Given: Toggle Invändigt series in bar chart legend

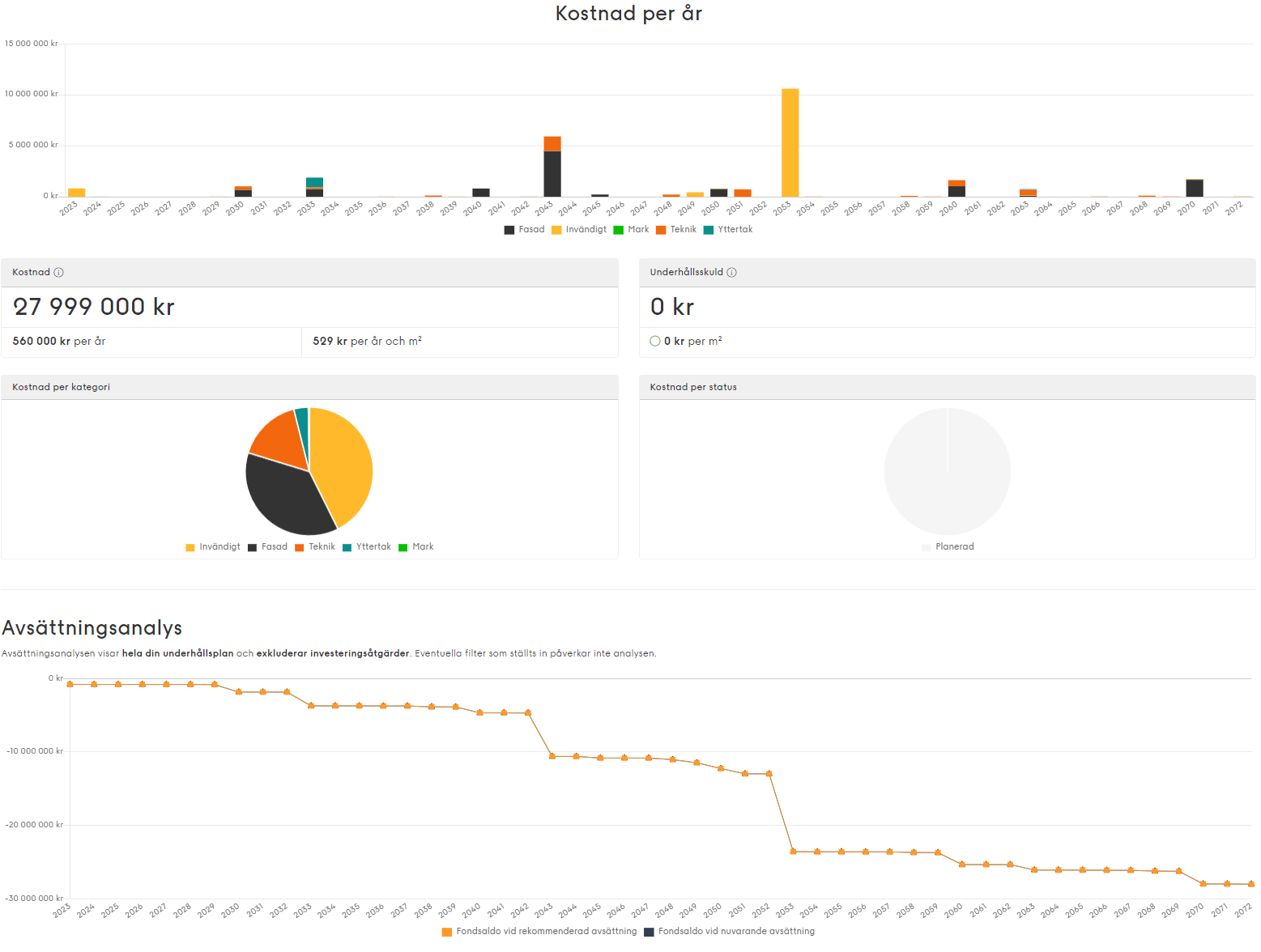Looking at the screenshot, I should (x=578, y=230).
